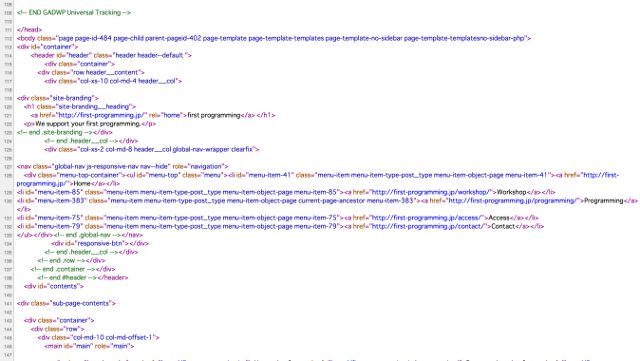640x361 pixels.
Task: Click the div class="row" line
Action: (x=58, y=329)
